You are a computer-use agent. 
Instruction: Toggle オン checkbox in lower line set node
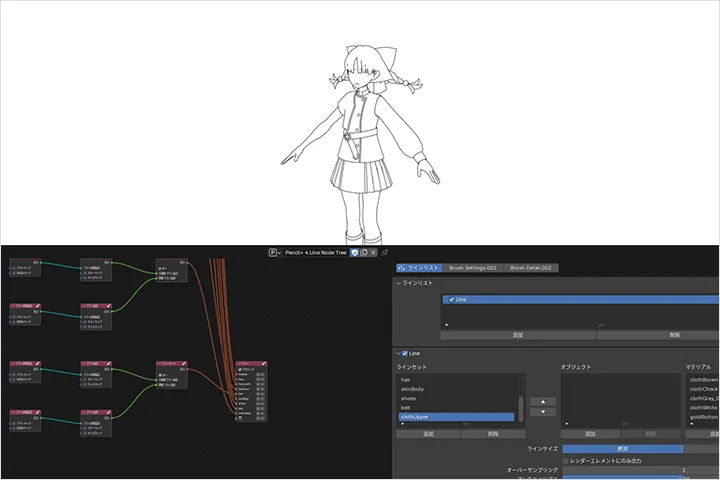pyautogui.click(x=160, y=375)
